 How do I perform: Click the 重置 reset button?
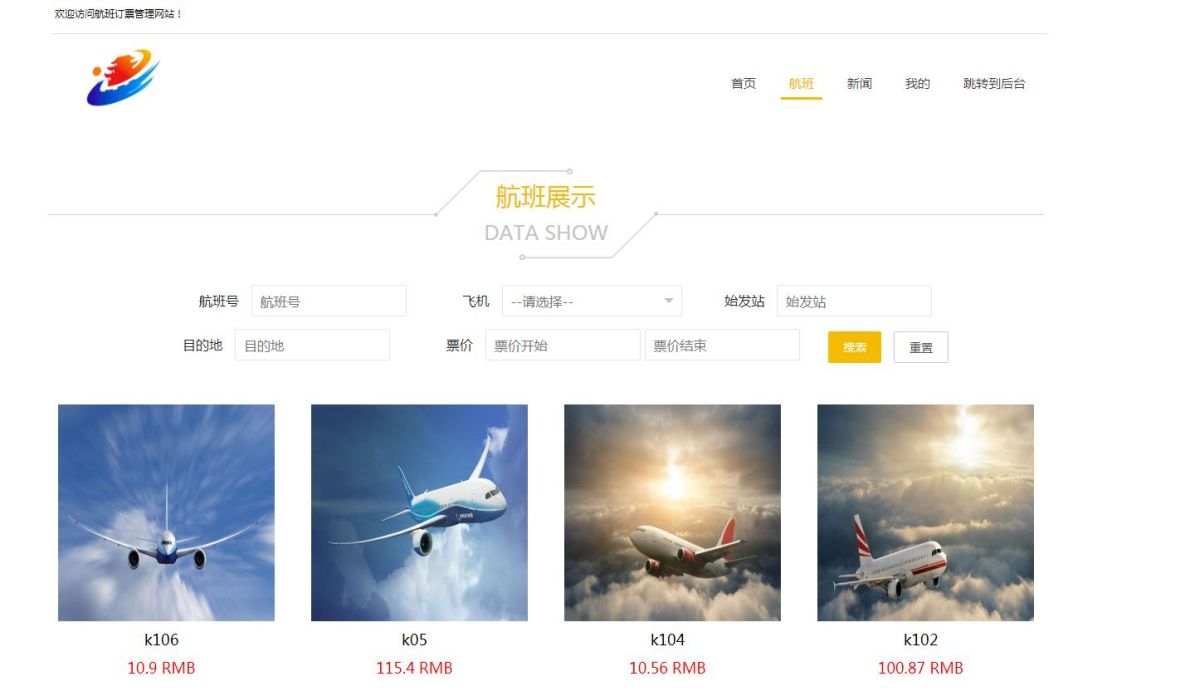tap(921, 347)
